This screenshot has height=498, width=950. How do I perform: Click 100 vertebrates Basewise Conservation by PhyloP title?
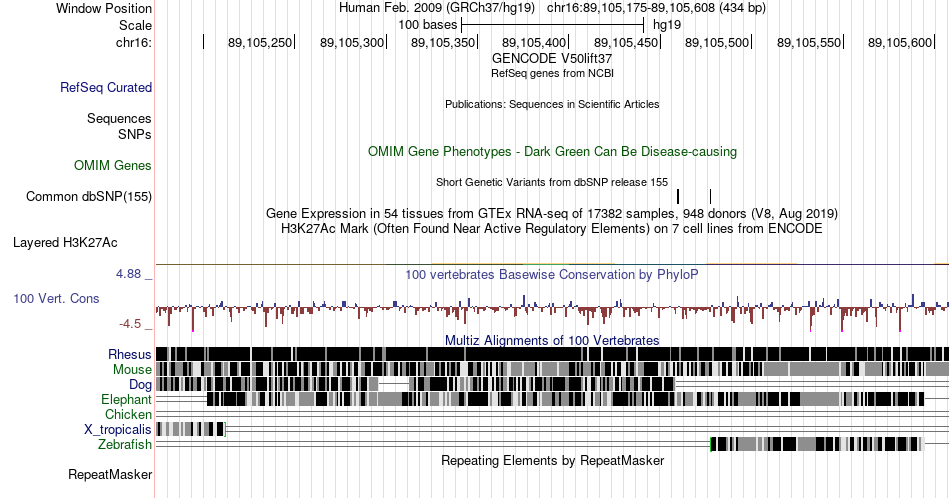tap(552, 274)
